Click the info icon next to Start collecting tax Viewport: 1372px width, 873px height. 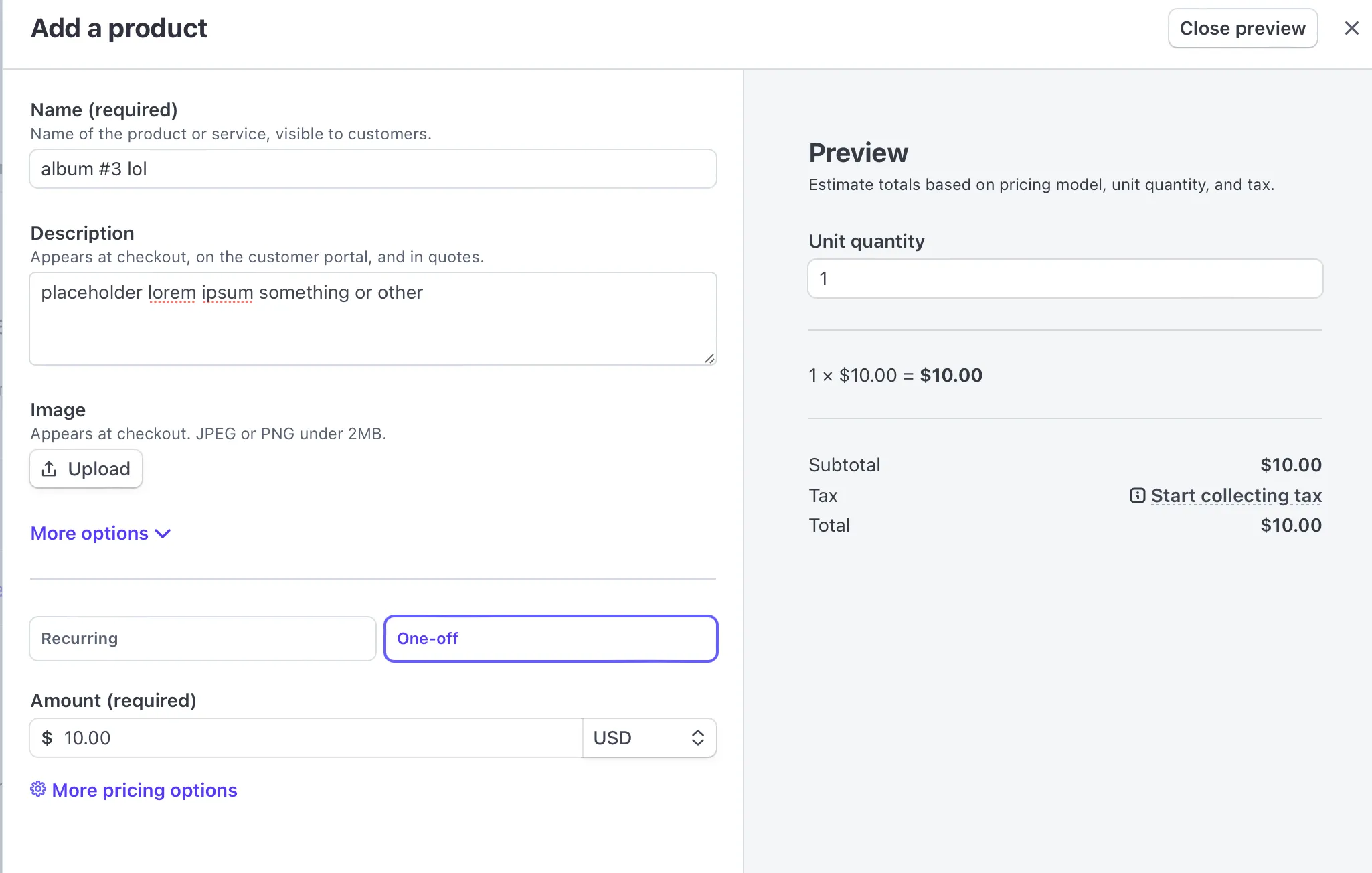click(x=1137, y=495)
